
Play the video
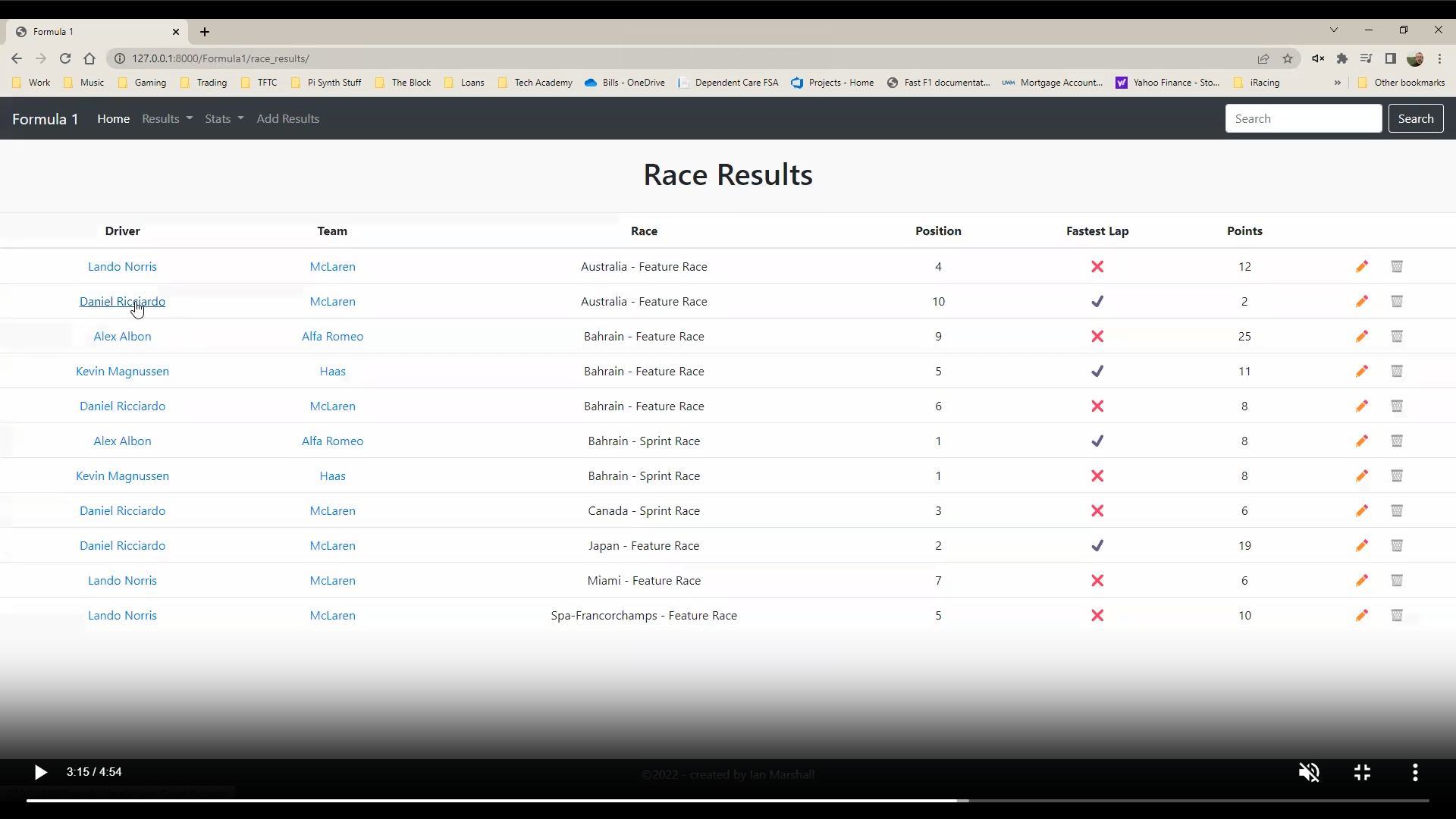coord(40,772)
